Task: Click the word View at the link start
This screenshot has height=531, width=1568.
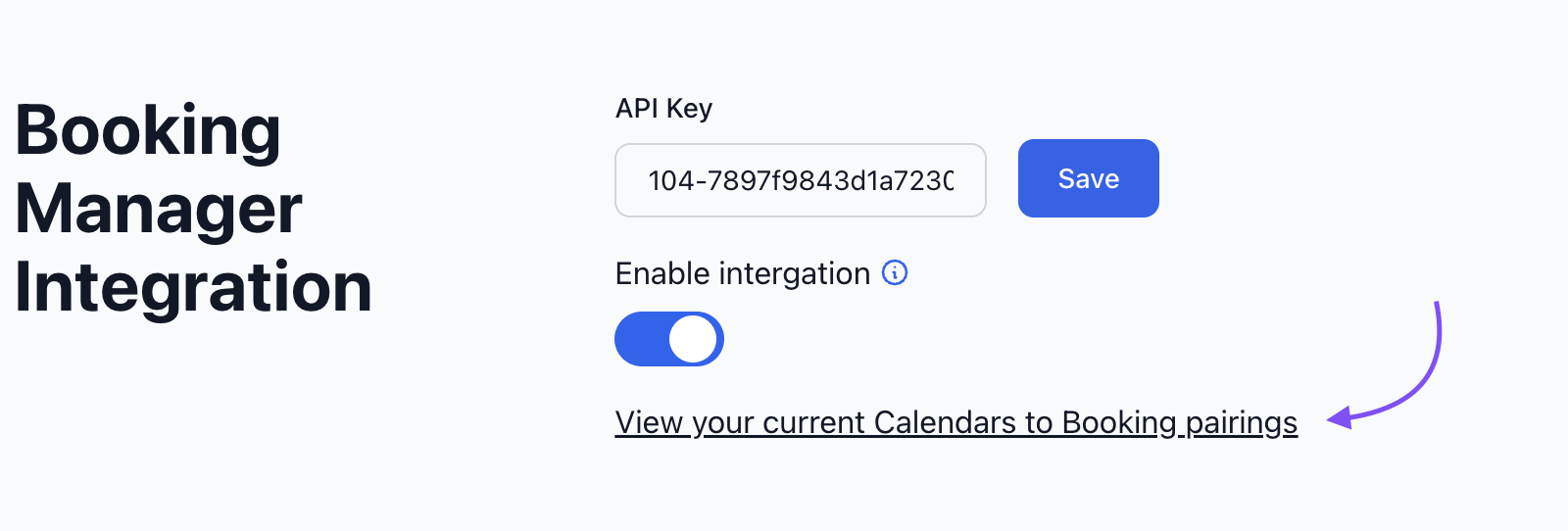Action: (x=649, y=422)
